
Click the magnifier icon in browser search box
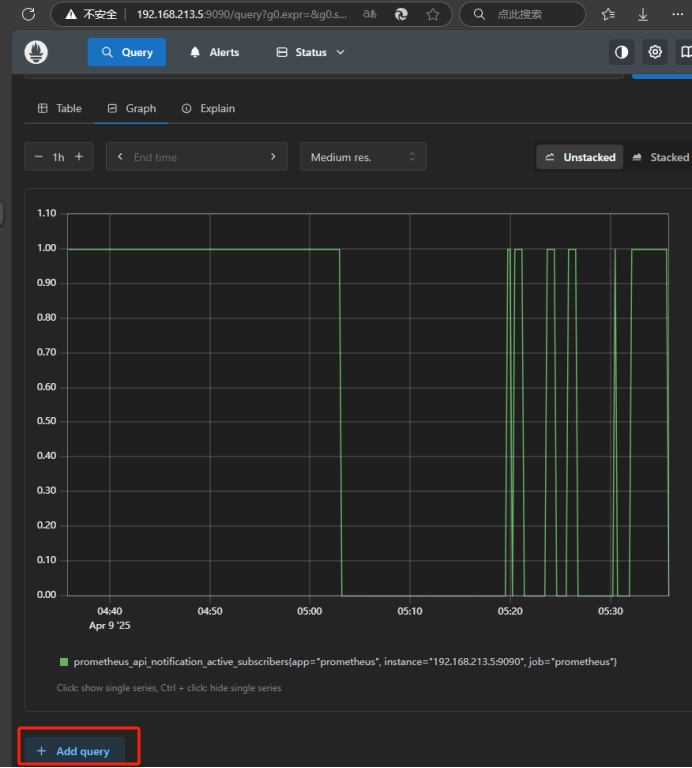[x=479, y=14]
